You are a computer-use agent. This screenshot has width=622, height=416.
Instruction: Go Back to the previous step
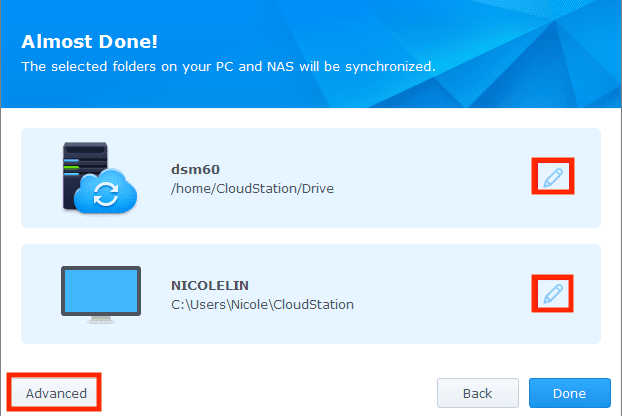click(478, 393)
